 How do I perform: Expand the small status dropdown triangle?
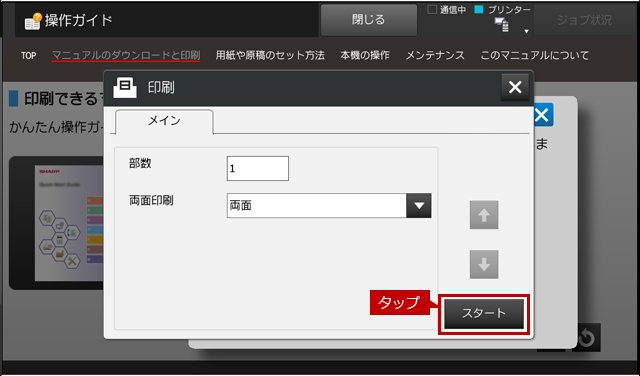(526, 31)
